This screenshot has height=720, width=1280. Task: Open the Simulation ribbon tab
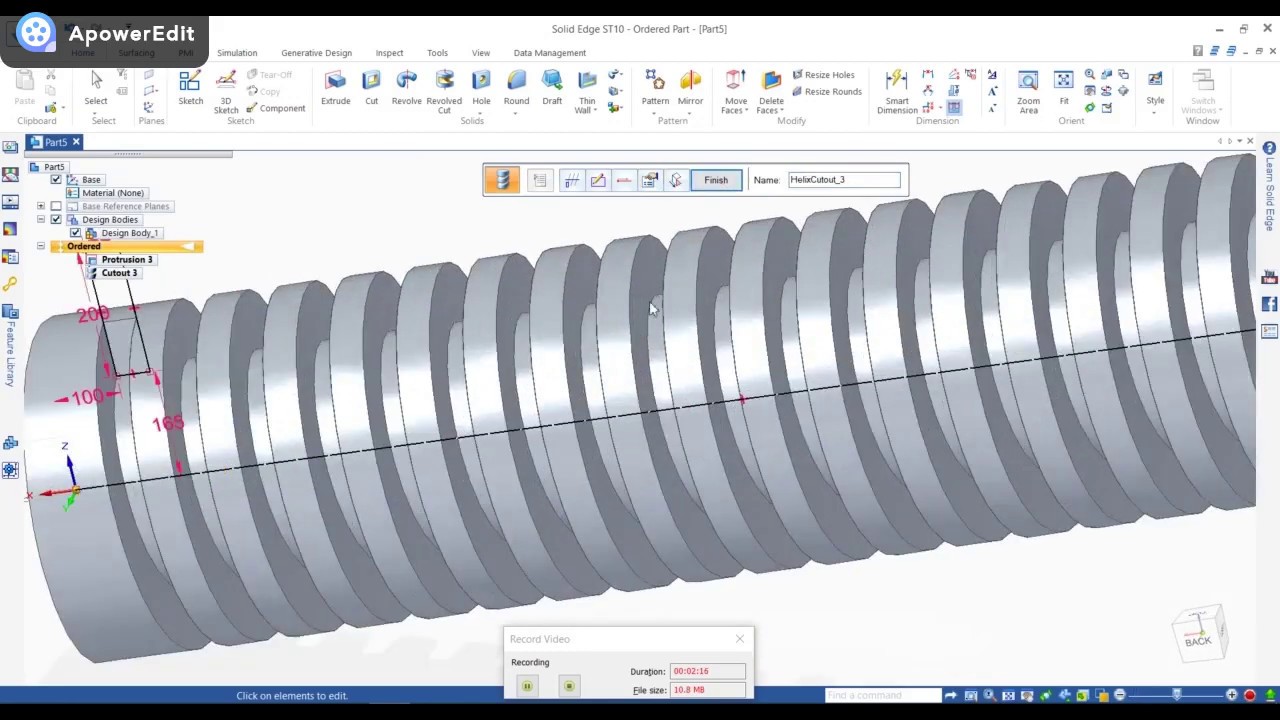[237, 53]
